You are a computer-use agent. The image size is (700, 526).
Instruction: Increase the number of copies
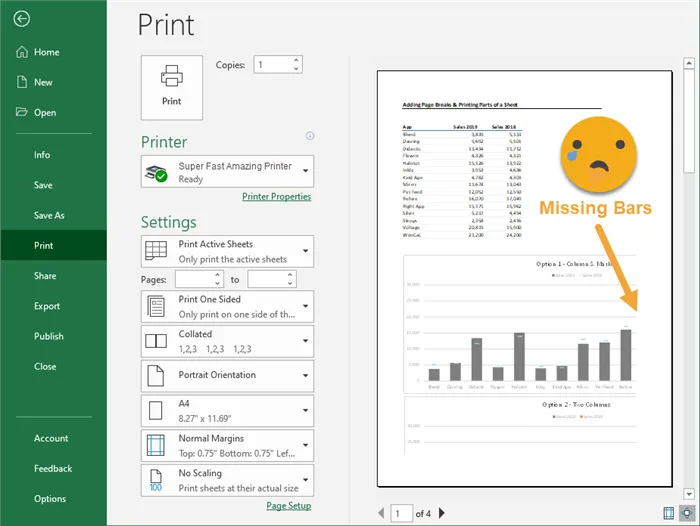[x=296, y=60]
